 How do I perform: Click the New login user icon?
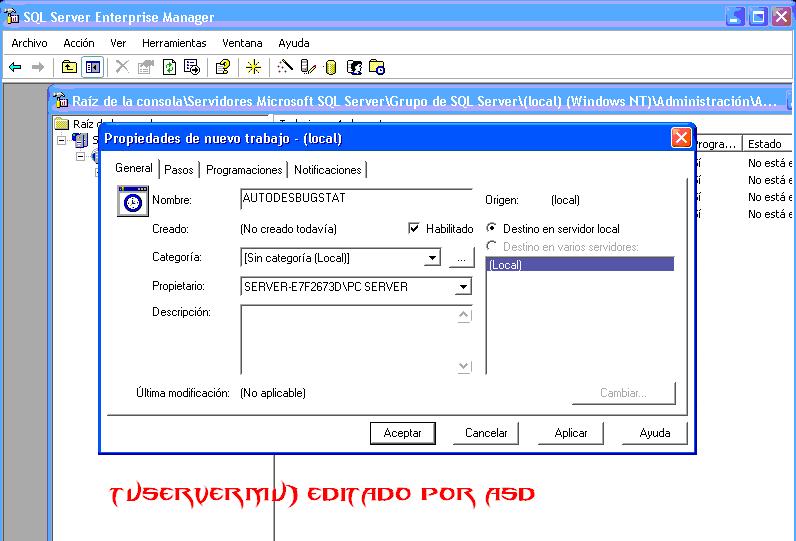(x=354, y=67)
